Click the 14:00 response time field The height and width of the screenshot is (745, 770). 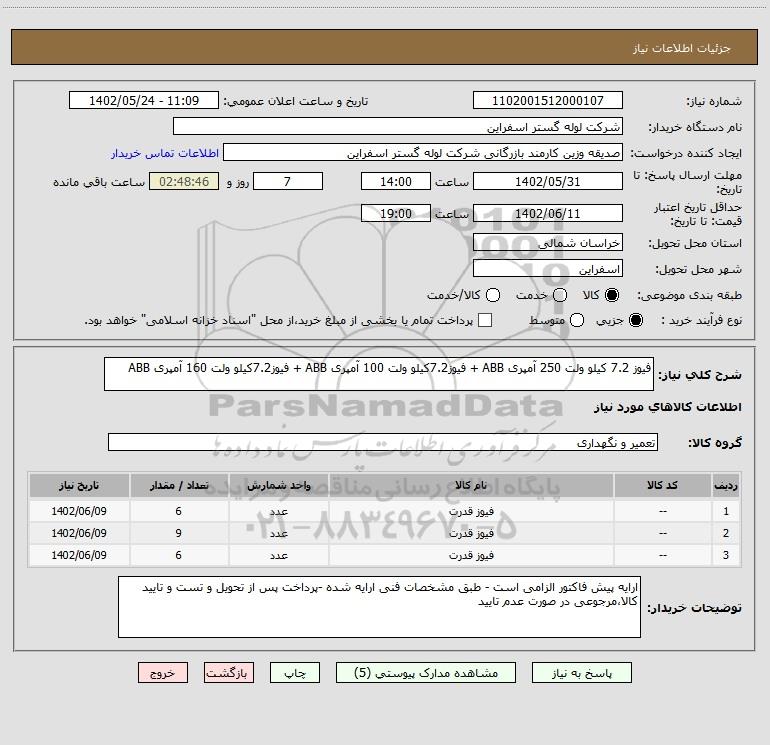[x=395, y=182]
